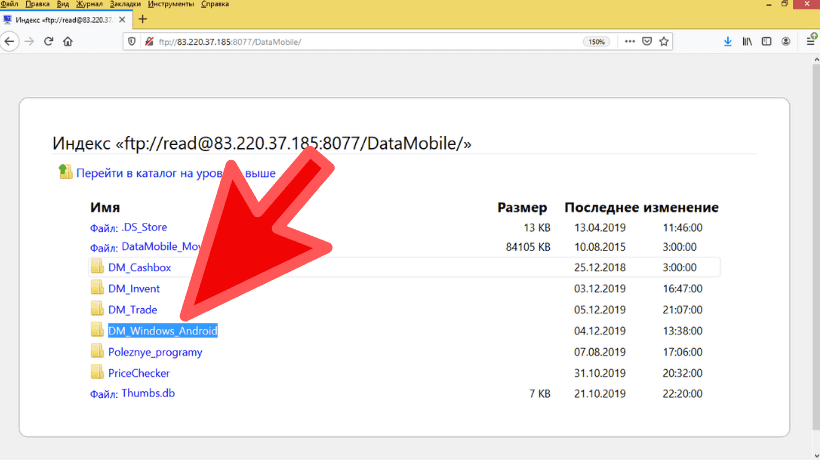
Task: Open the Справка menu
Action: point(215,4)
